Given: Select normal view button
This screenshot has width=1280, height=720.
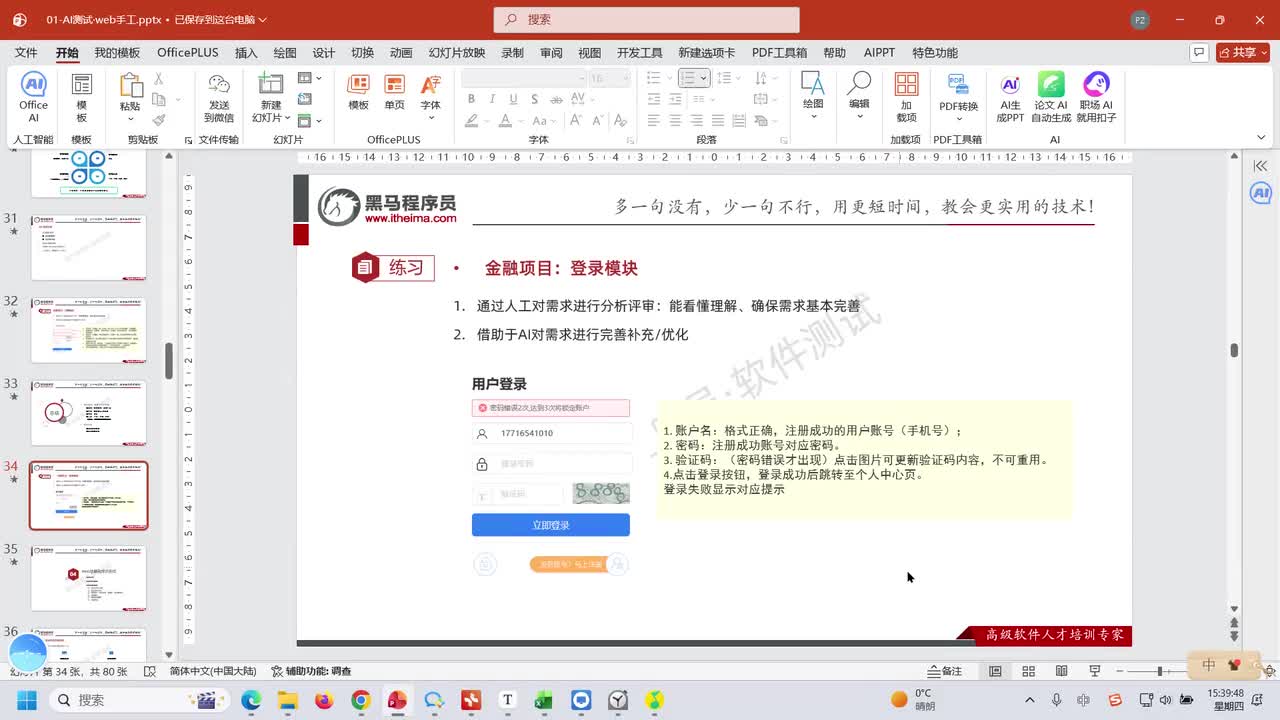Looking at the screenshot, I should [995, 671].
